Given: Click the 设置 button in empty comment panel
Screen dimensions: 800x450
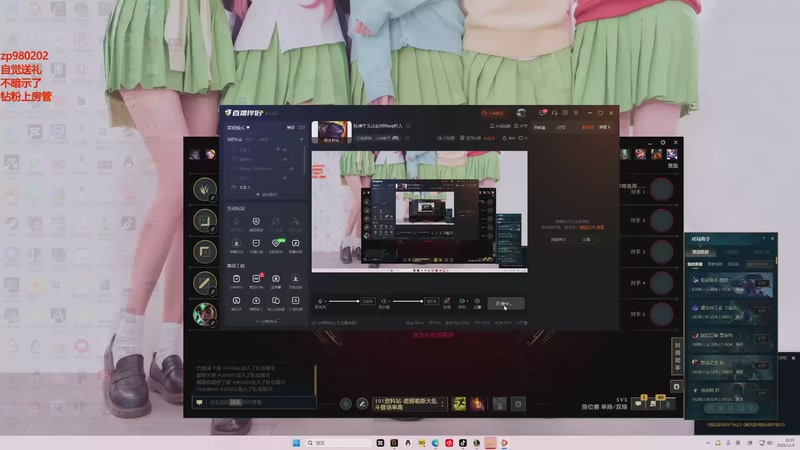Looking at the screenshot, I should [x=586, y=239].
